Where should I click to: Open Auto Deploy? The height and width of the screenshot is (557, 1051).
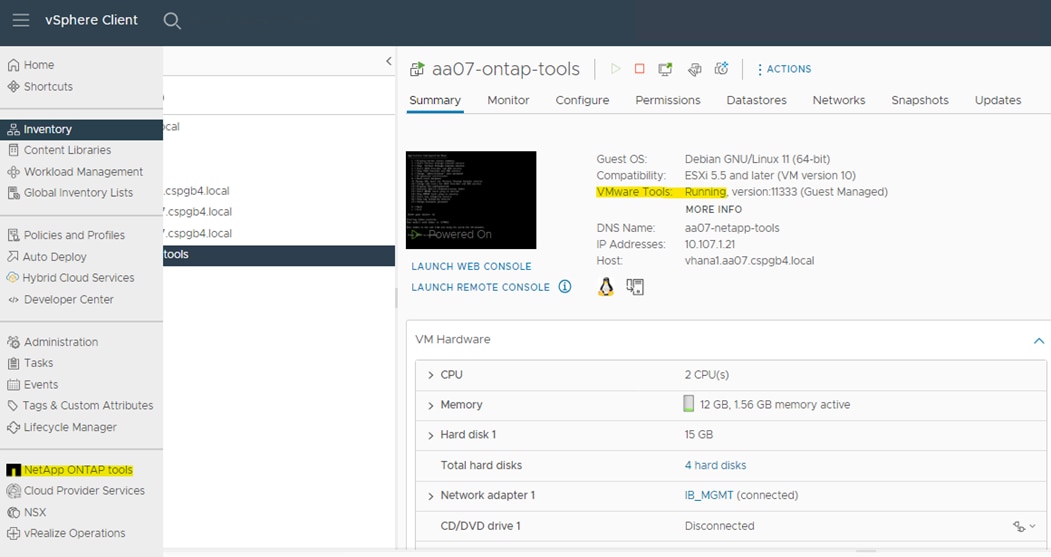54,257
